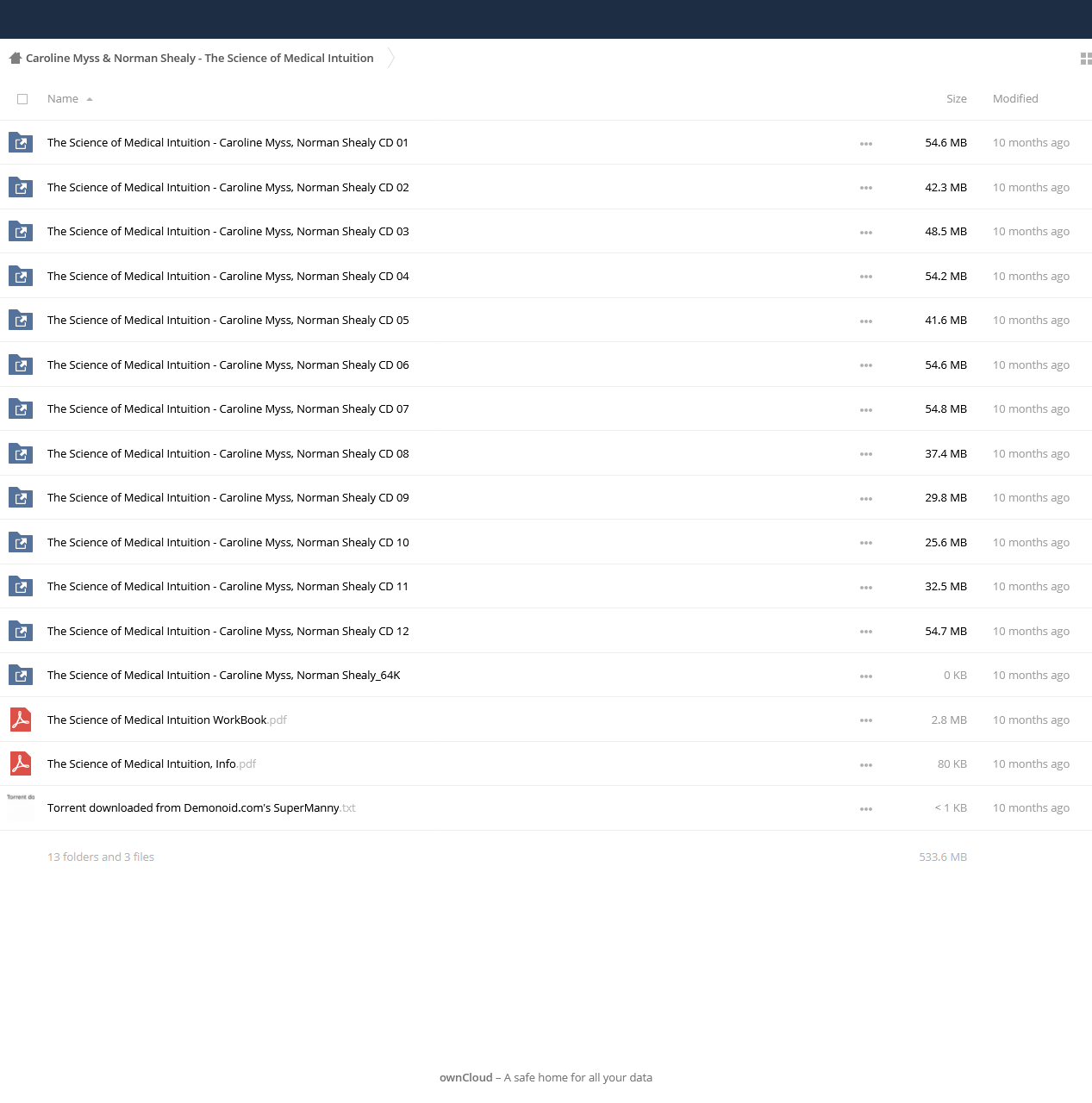Open folder name ending in 'CD 12'
Viewport: 1092px width, 1103px height.
coord(228,631)
